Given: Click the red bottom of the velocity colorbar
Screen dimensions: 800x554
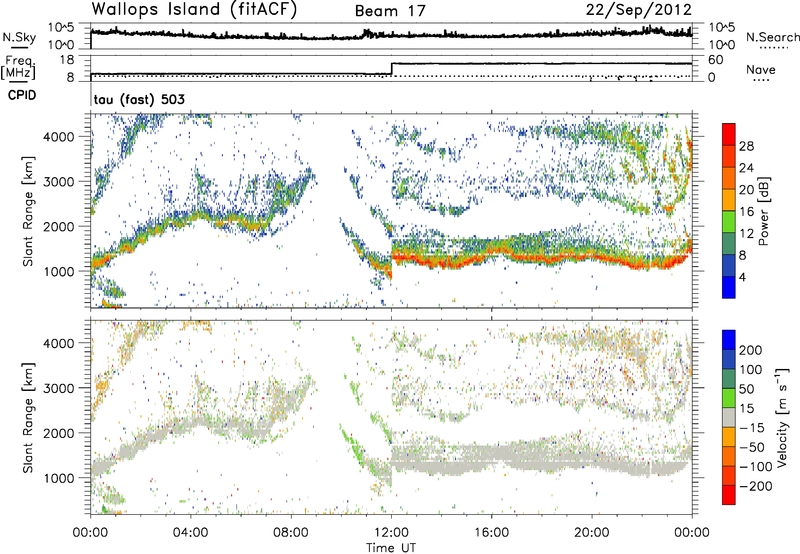Looking at the screenshot, I should click(x=729, y=495).
